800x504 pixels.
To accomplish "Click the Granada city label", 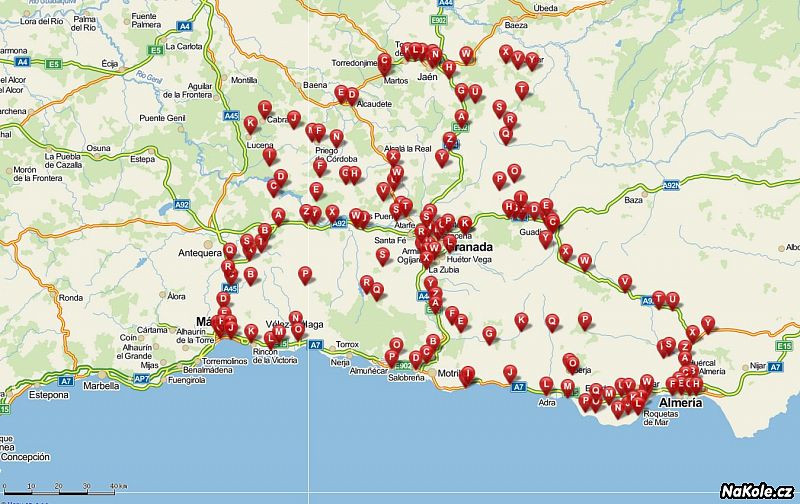I will [472, 247].
